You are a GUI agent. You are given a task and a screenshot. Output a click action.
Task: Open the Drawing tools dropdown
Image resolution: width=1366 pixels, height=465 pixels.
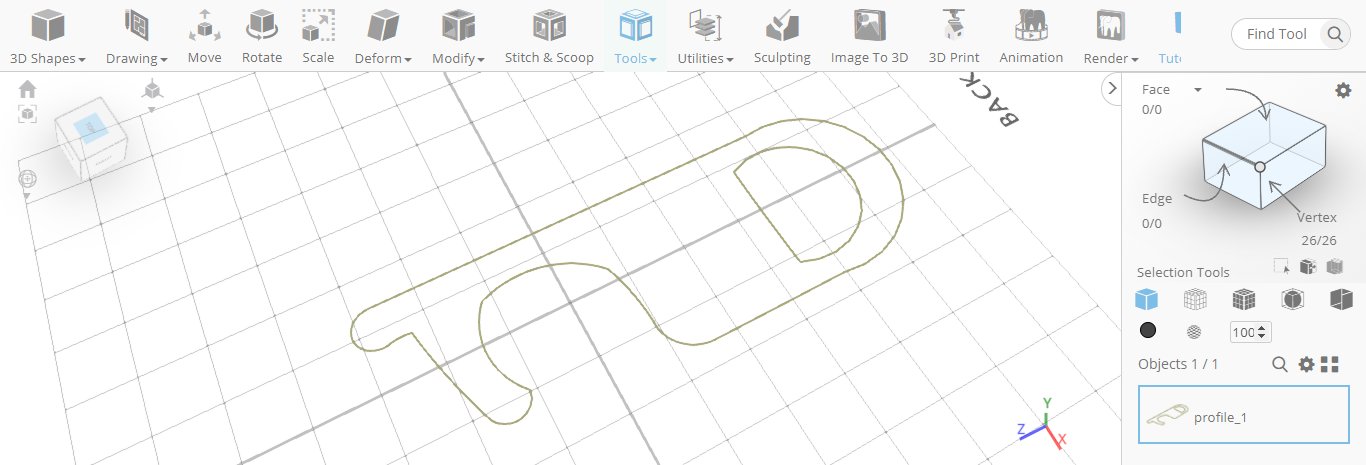137,36
